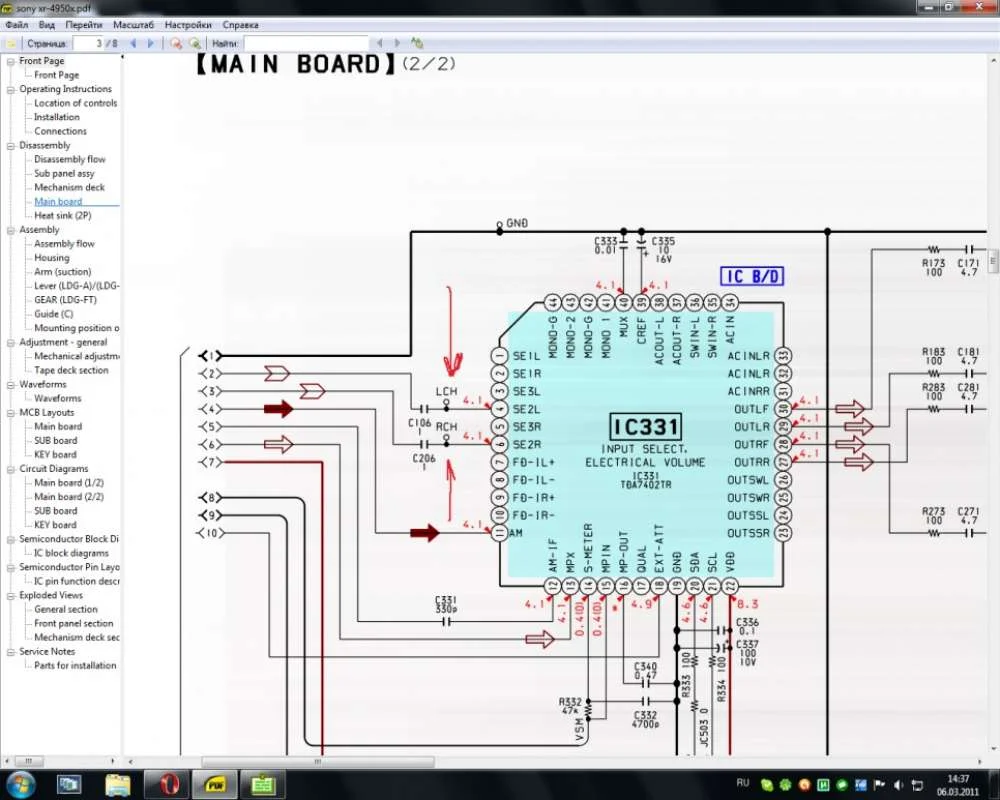Click find next arrow beside search field

click(x=397, y=44)
